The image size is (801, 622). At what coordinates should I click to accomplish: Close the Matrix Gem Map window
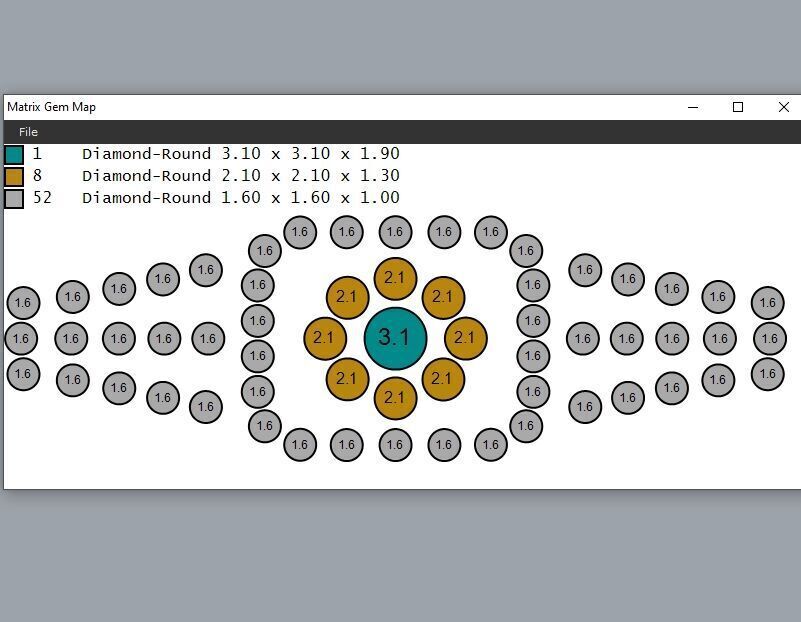click(x=784, y=107)
